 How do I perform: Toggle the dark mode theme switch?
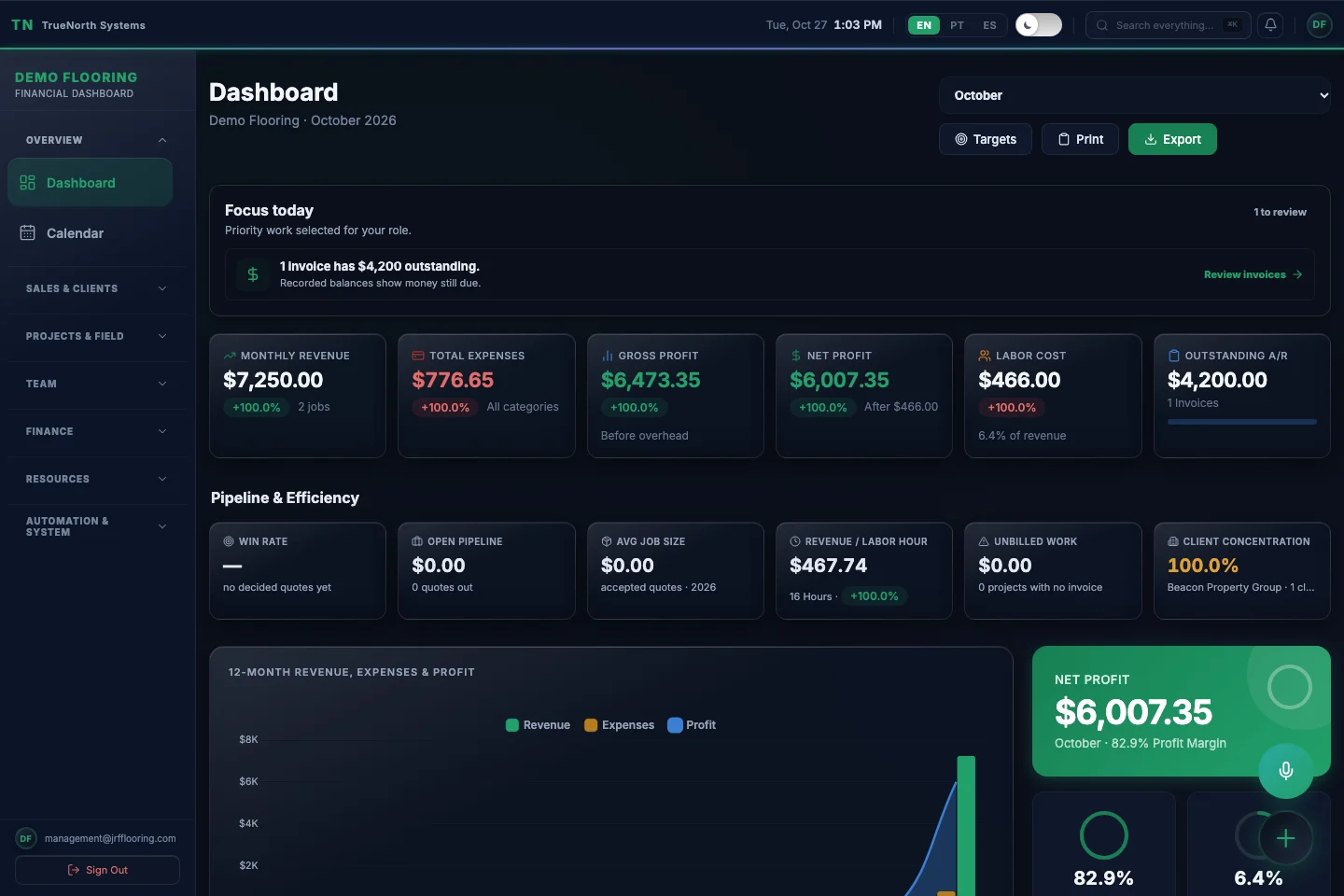[1039, 25]
